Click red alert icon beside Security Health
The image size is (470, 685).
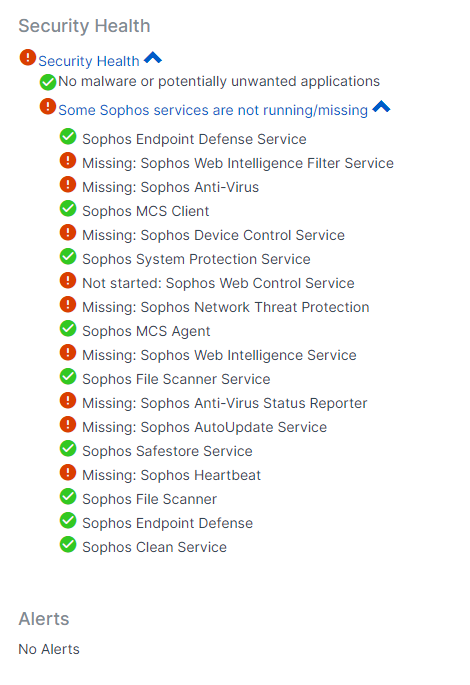click(x=28, y=57)
